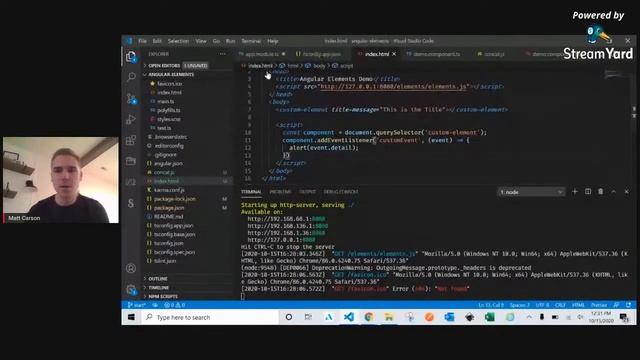This screenshot has width=640, height=360.
Task: Open the View menu
Action: 201,41
